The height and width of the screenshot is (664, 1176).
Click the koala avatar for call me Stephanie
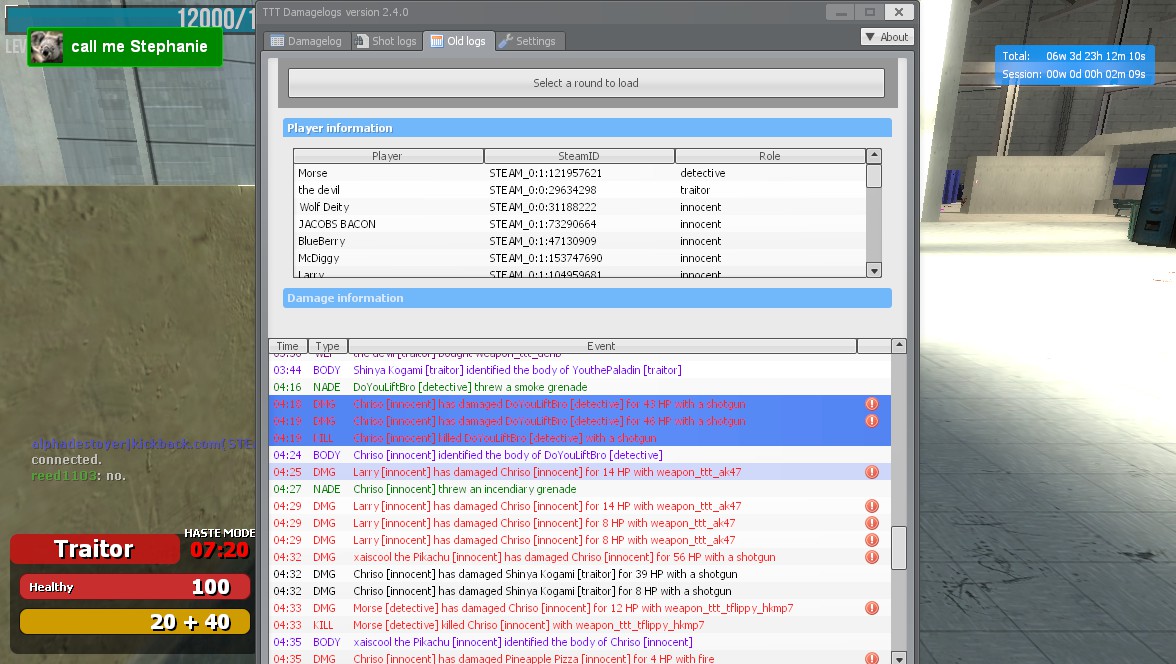(x=46, y=47)
